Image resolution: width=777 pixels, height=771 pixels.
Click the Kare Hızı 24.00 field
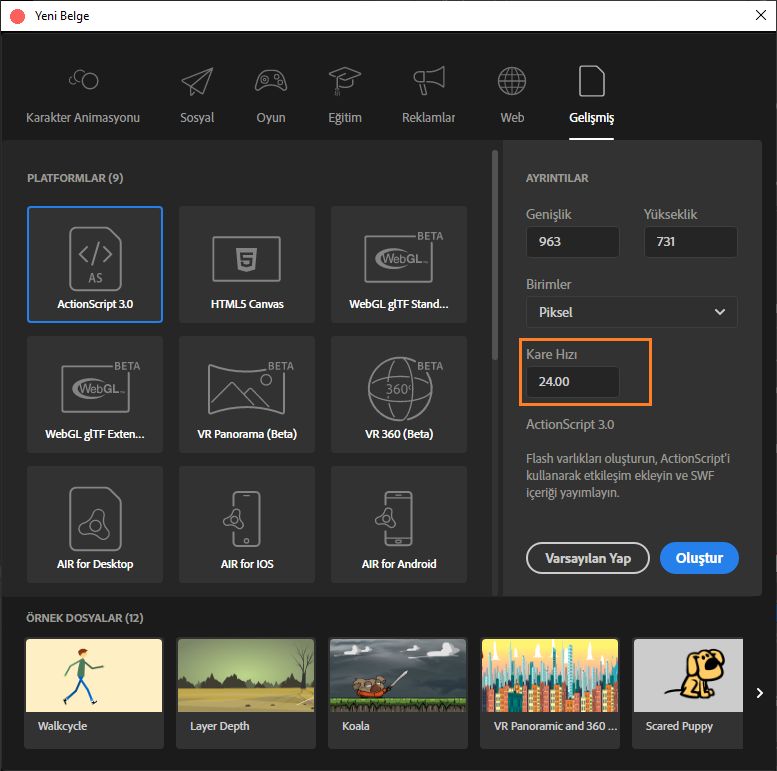pos(572,382)
